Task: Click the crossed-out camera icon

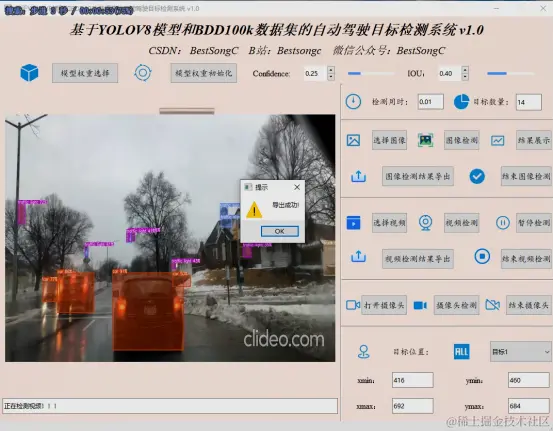Action: tap(493, 305)
